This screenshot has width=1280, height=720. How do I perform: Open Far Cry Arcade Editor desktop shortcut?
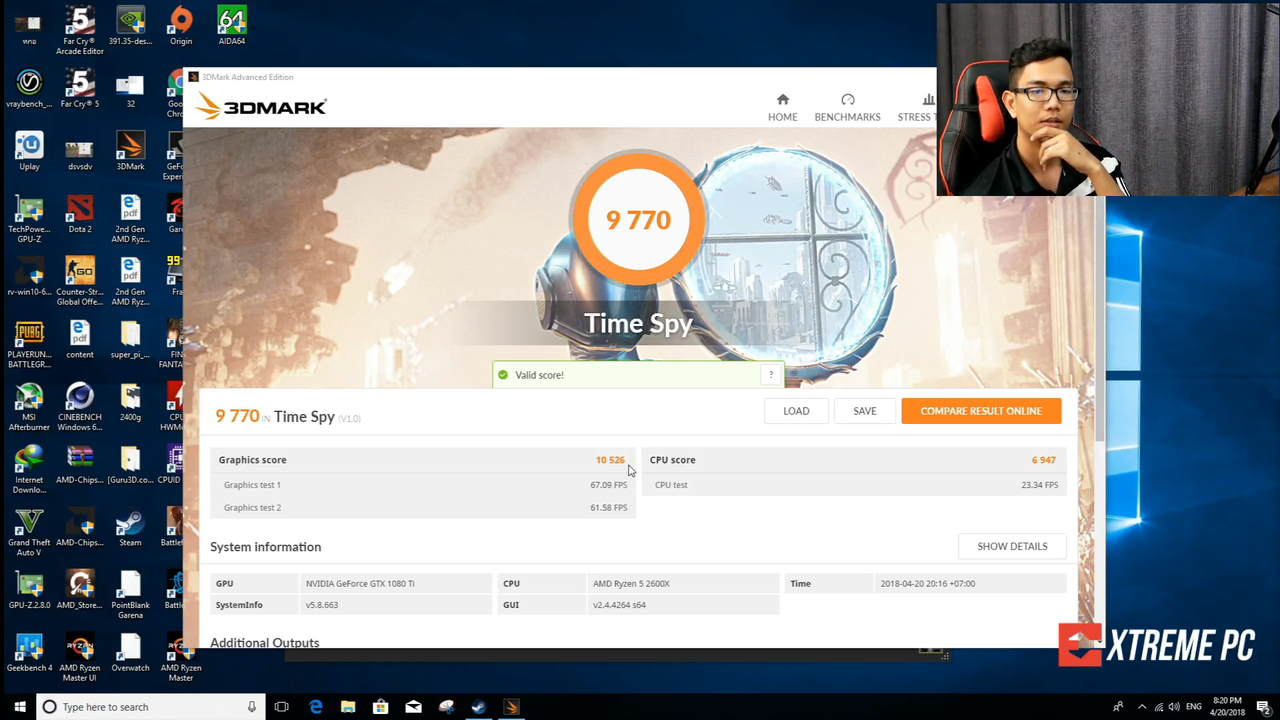pyautogui.click(x=80, y=30)
